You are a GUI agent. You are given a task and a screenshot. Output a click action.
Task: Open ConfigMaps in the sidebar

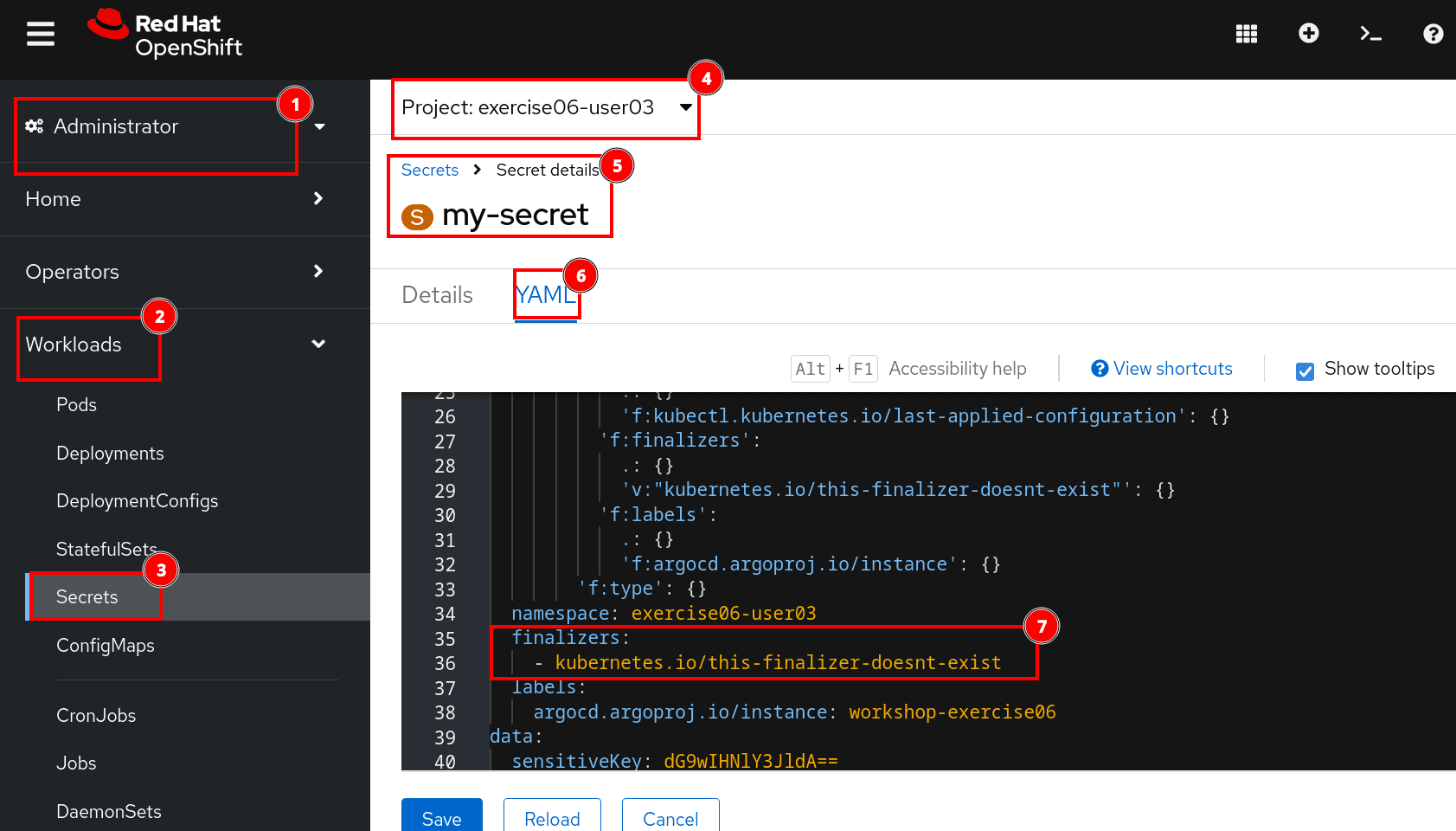coord(106,646)
